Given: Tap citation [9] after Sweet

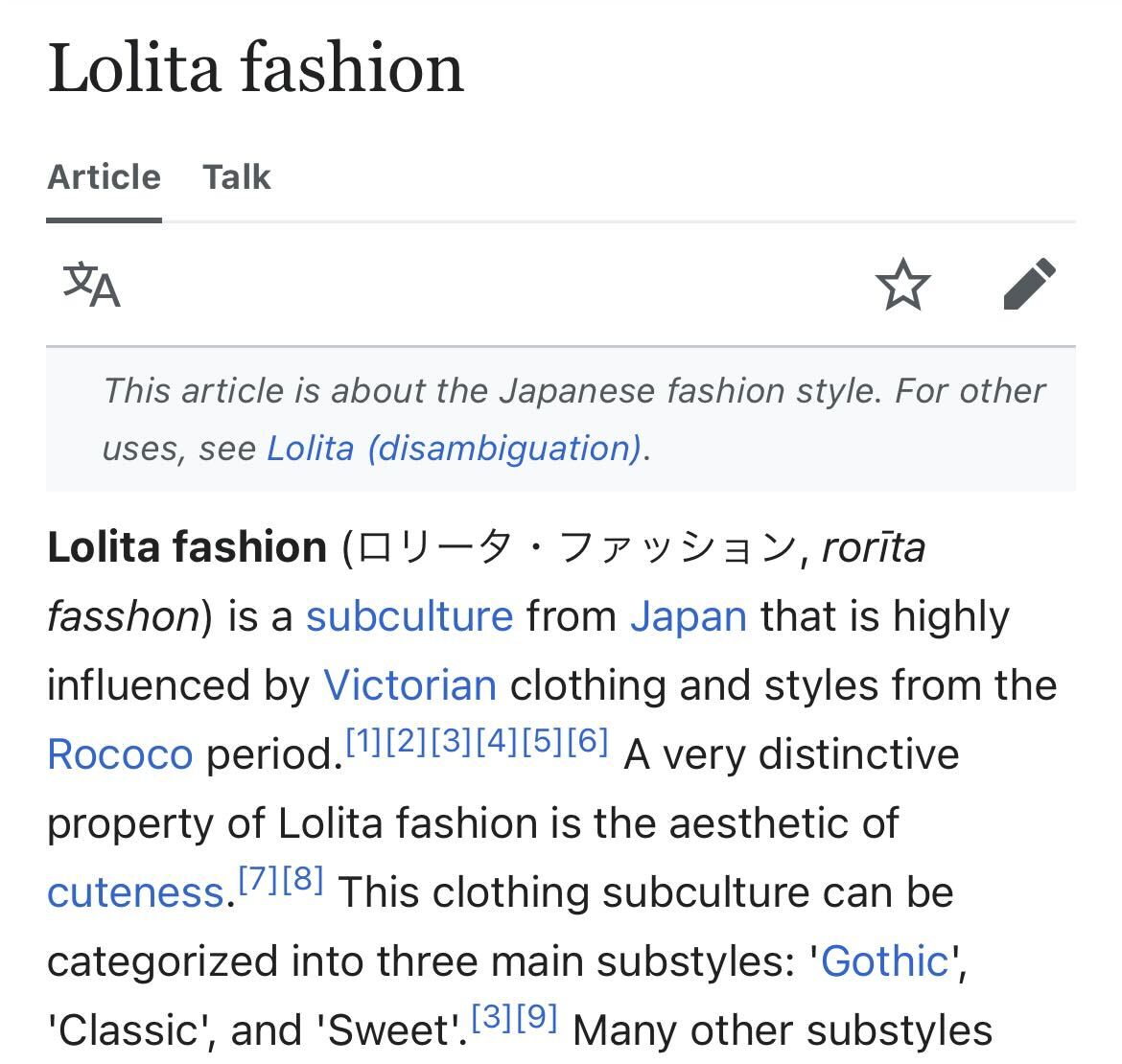Looking at the screenshot, I should coord(537,1016).
